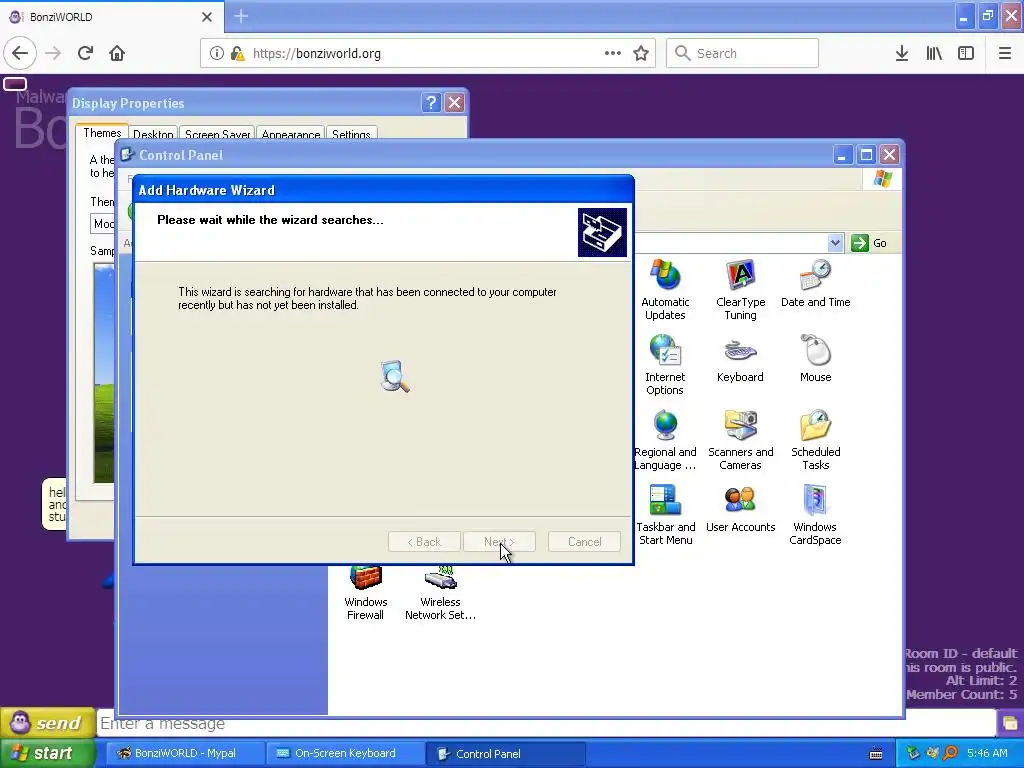Screen dimensions: 1024x768
Task: Open Mouse settings icon
Action: [x=815, y=359]
